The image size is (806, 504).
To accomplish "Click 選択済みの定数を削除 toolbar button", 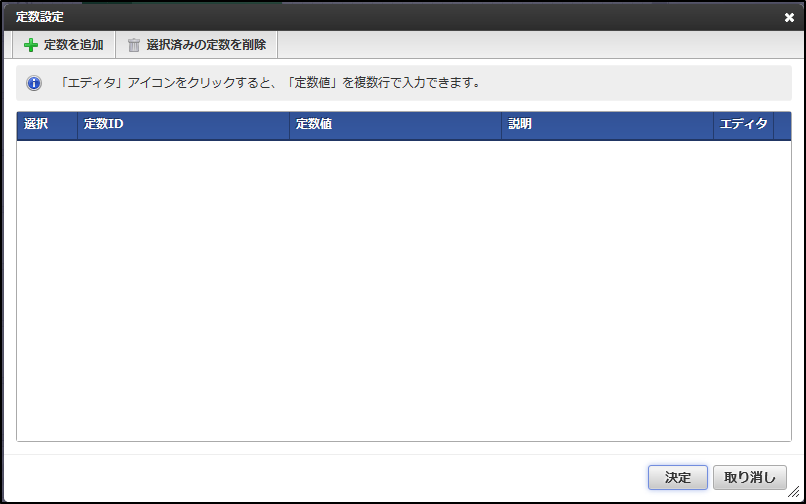I will click(197, 45).
